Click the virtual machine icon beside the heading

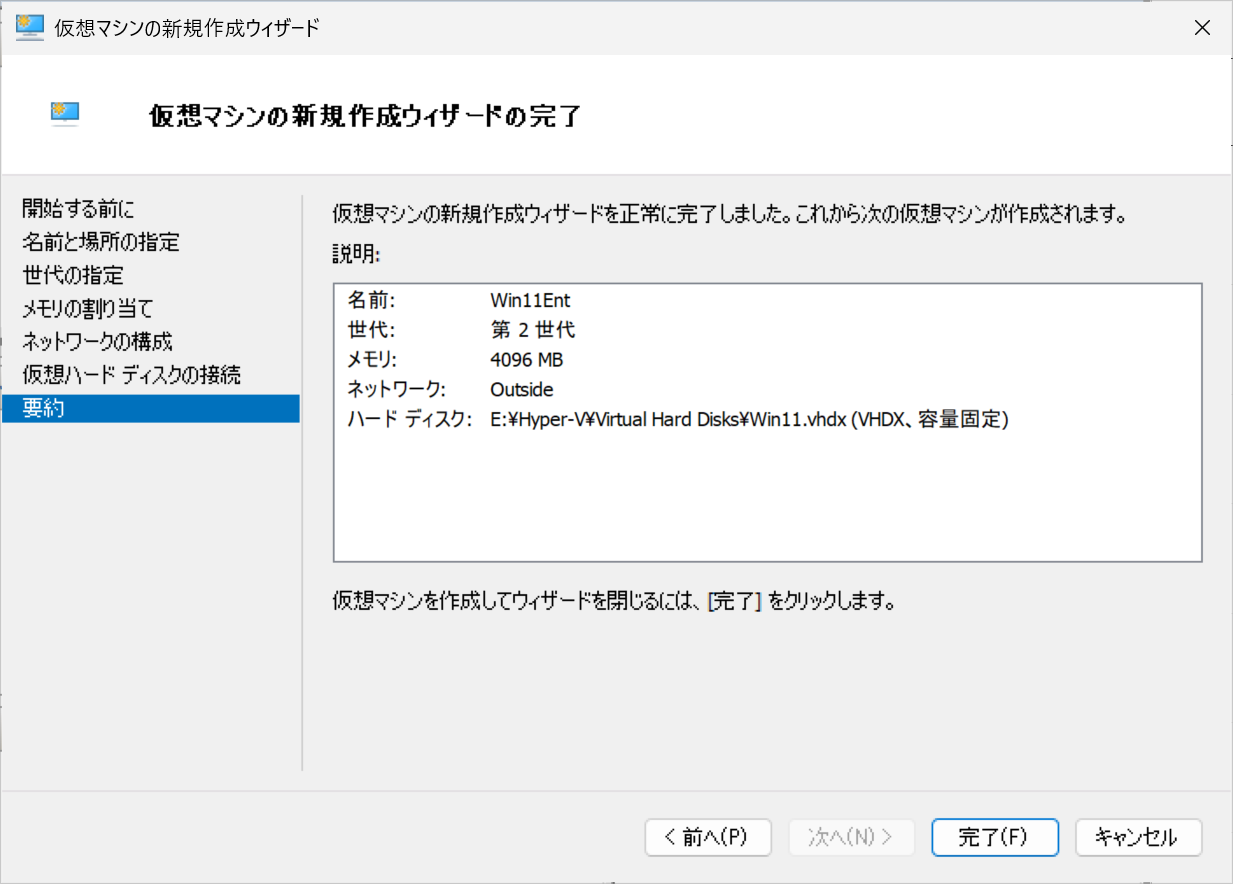65,114
